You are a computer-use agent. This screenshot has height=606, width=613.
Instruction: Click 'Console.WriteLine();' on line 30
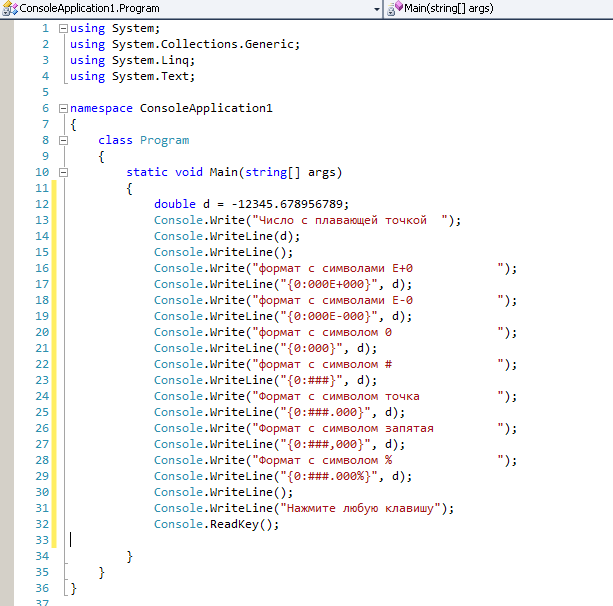point(224,493)
